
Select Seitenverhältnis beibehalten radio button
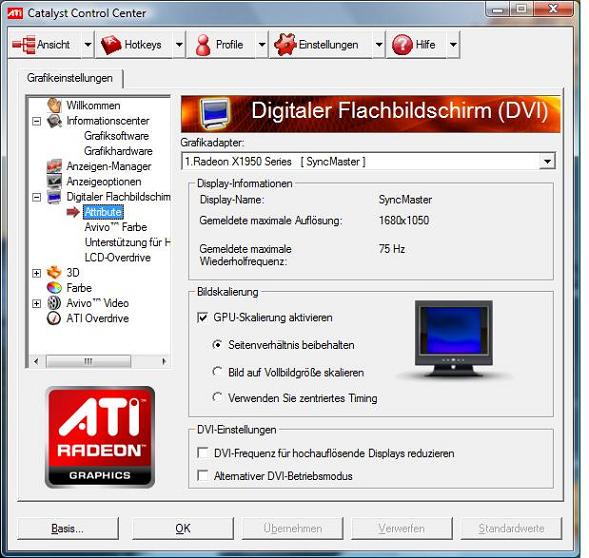pyautogui.click(x=217, y=345)
